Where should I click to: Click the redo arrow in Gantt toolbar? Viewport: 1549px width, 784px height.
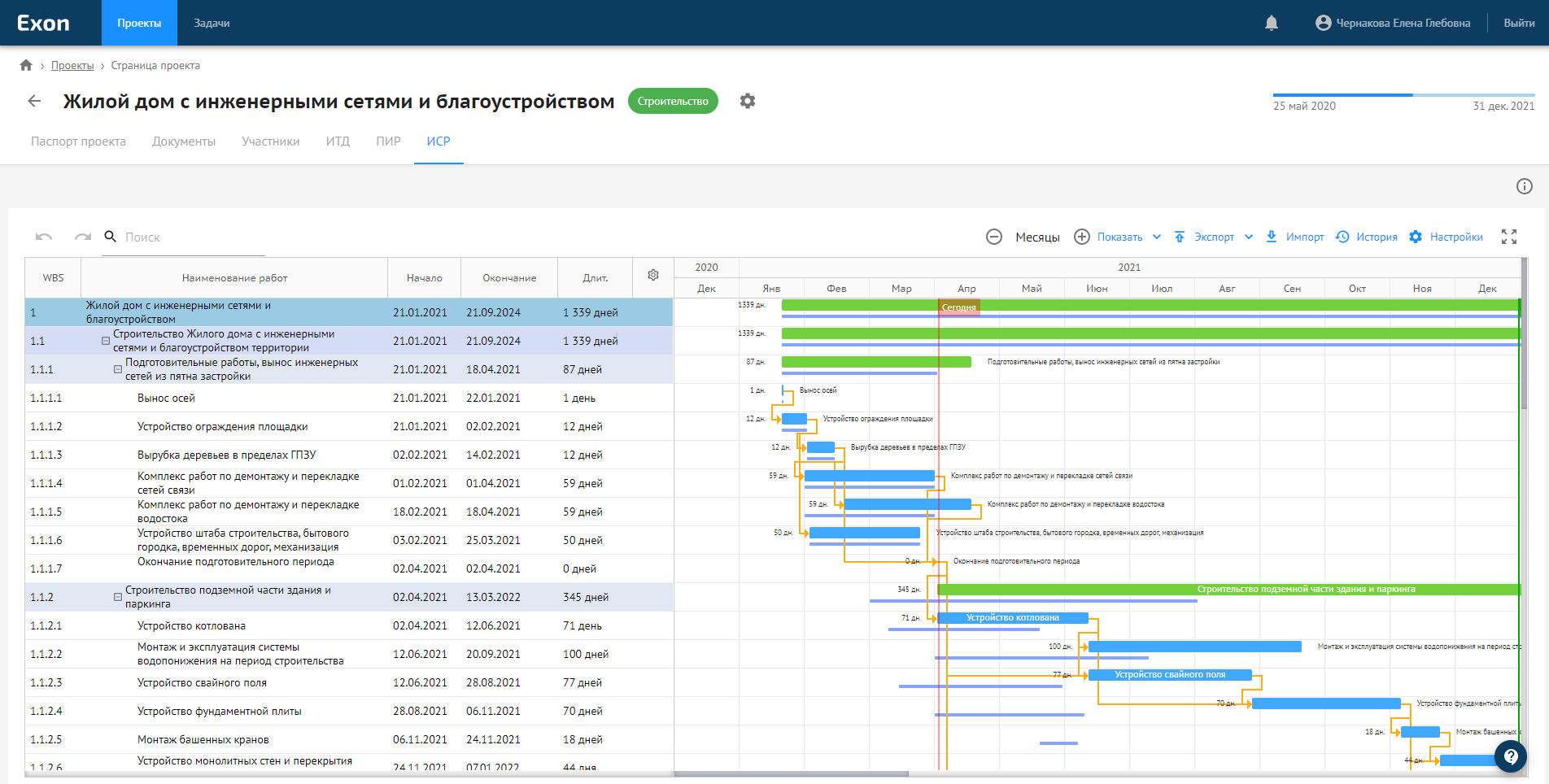pos(83,237)
